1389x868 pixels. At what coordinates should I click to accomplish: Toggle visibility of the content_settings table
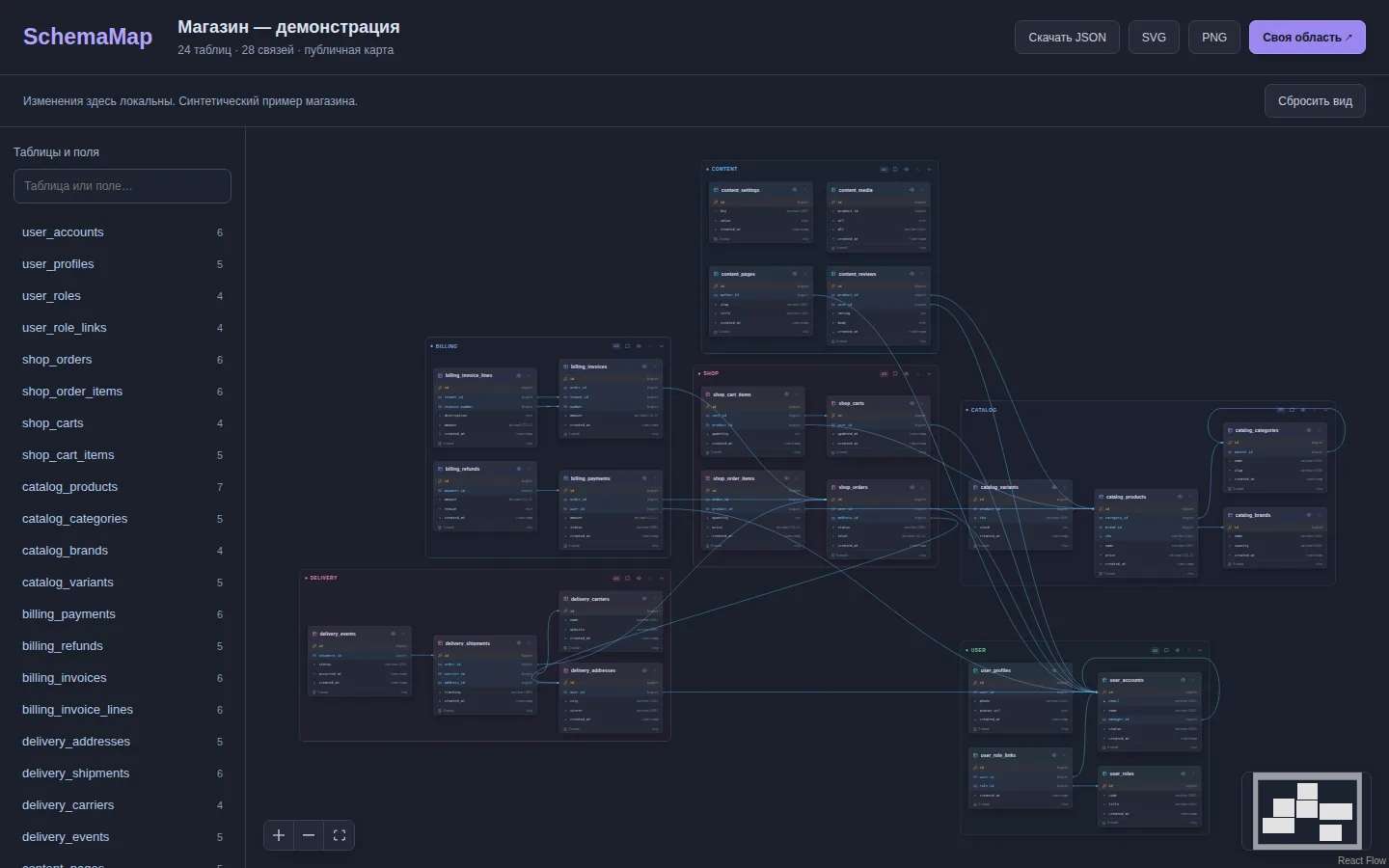tap(795, 190)
